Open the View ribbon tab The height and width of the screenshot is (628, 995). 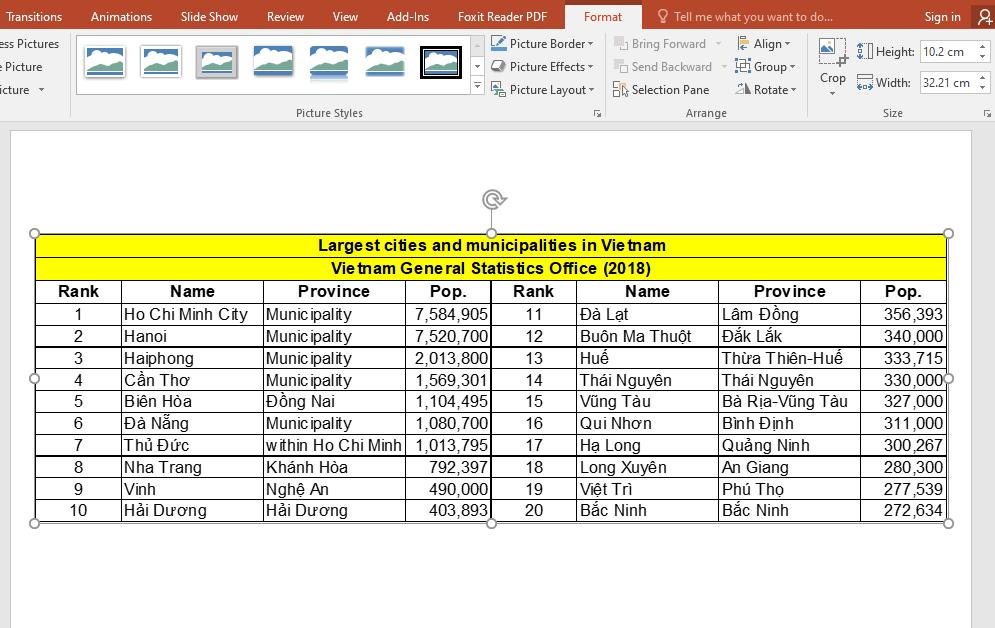(x=345, y=16)
